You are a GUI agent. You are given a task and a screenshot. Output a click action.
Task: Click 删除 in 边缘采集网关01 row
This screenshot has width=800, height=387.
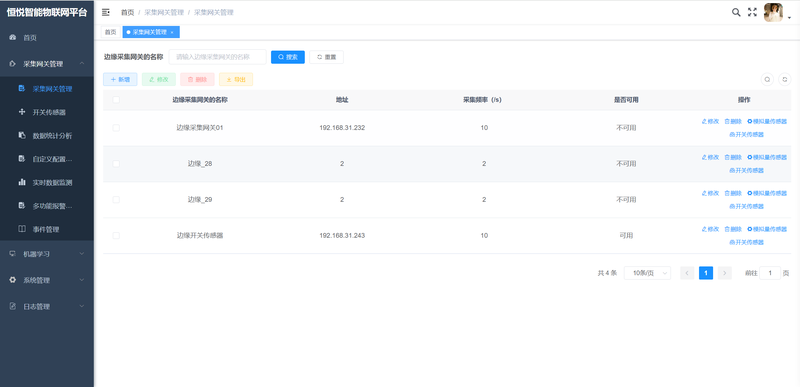click(x=733, y=122)
